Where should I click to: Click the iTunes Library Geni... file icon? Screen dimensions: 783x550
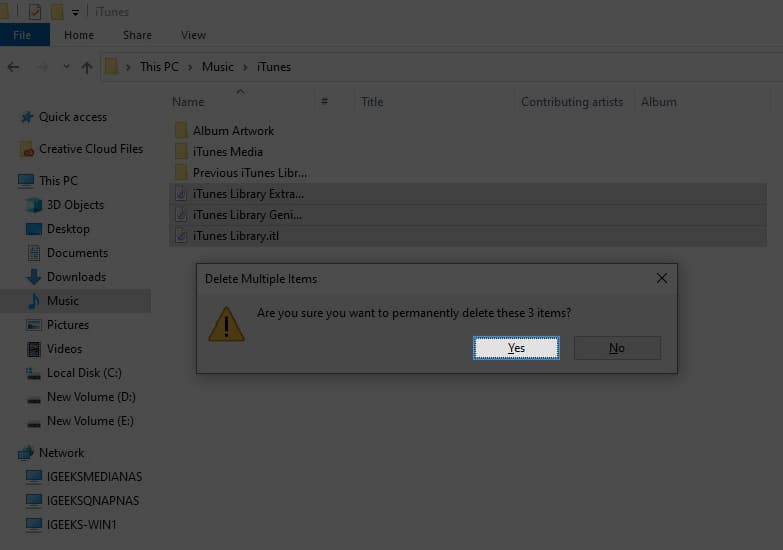click(181, 215)
